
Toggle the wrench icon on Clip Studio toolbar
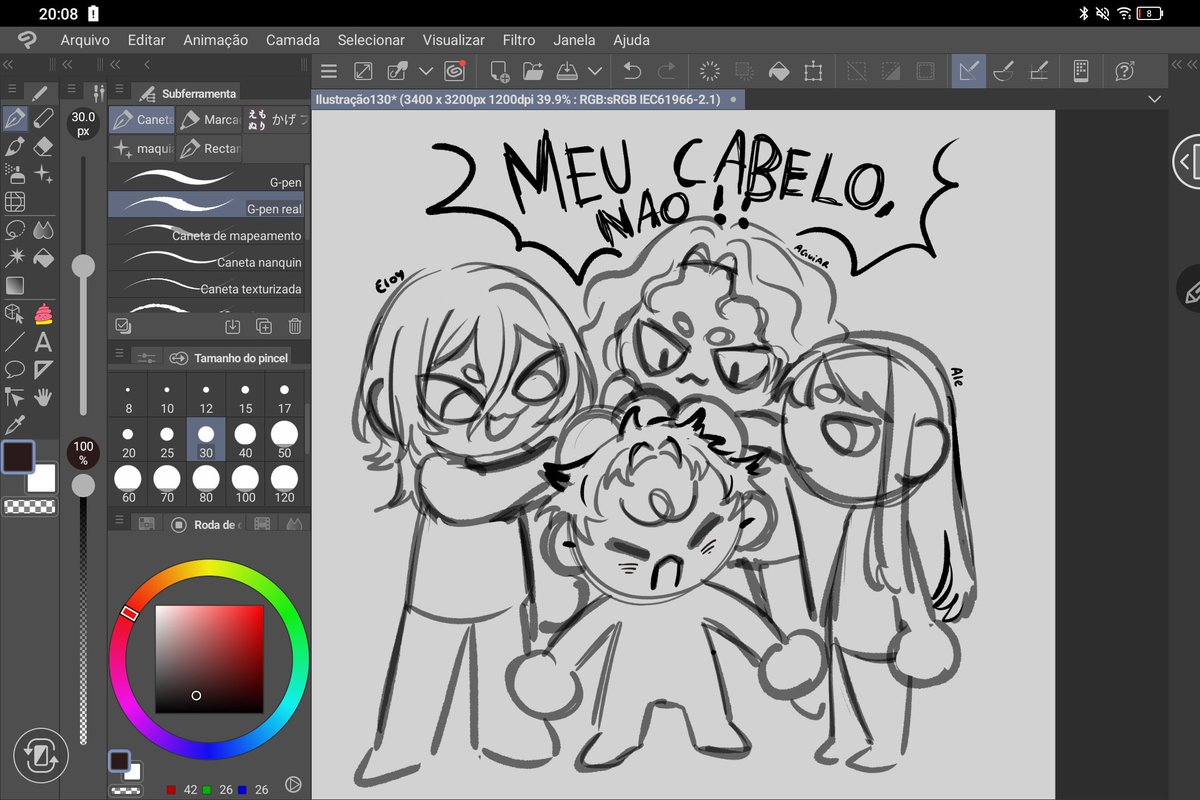(398, 71)
